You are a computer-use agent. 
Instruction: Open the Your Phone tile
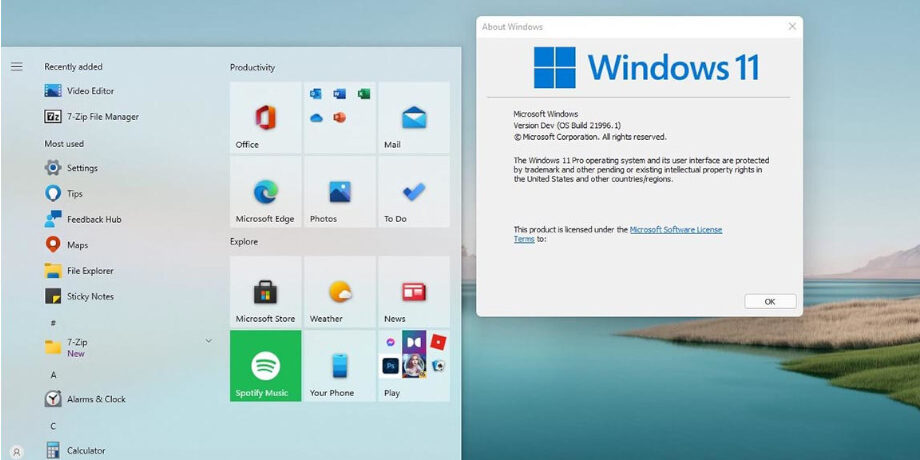tap(340, 366)
